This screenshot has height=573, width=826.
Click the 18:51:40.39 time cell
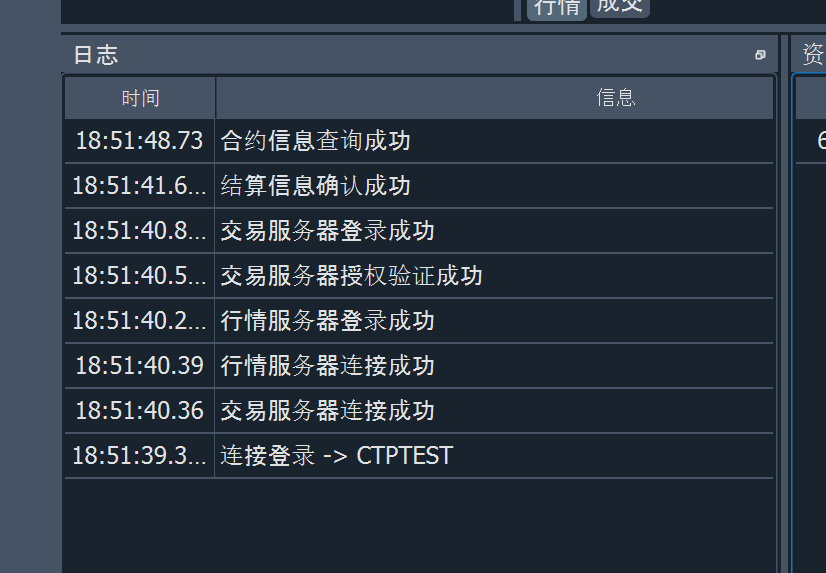(139, 366)
